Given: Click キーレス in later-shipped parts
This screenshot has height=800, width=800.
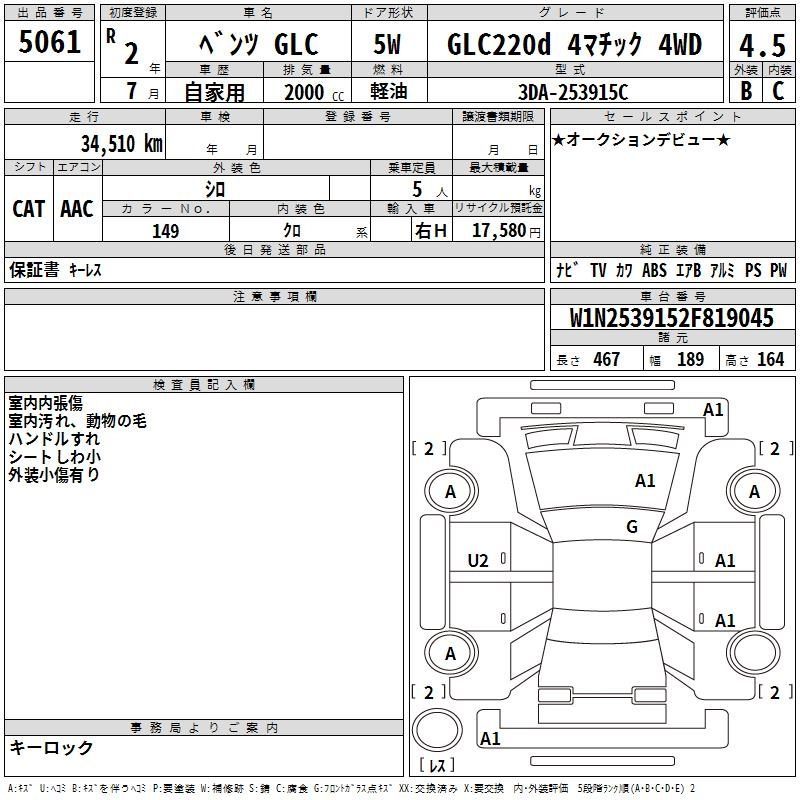Looking at the screenshot, I should pos(85,270).
